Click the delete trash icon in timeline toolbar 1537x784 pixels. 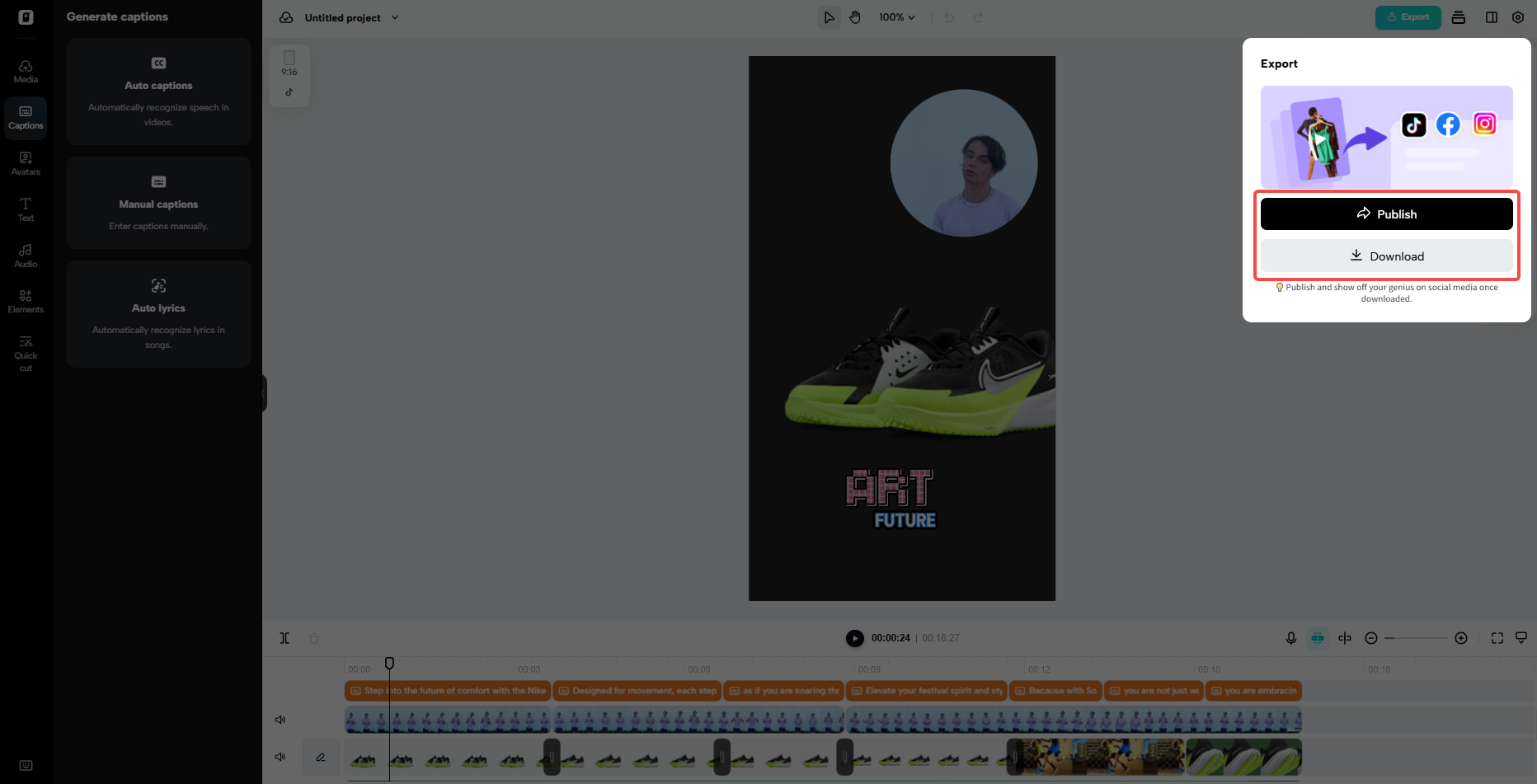pyautogui.click(x=314, y=638)
